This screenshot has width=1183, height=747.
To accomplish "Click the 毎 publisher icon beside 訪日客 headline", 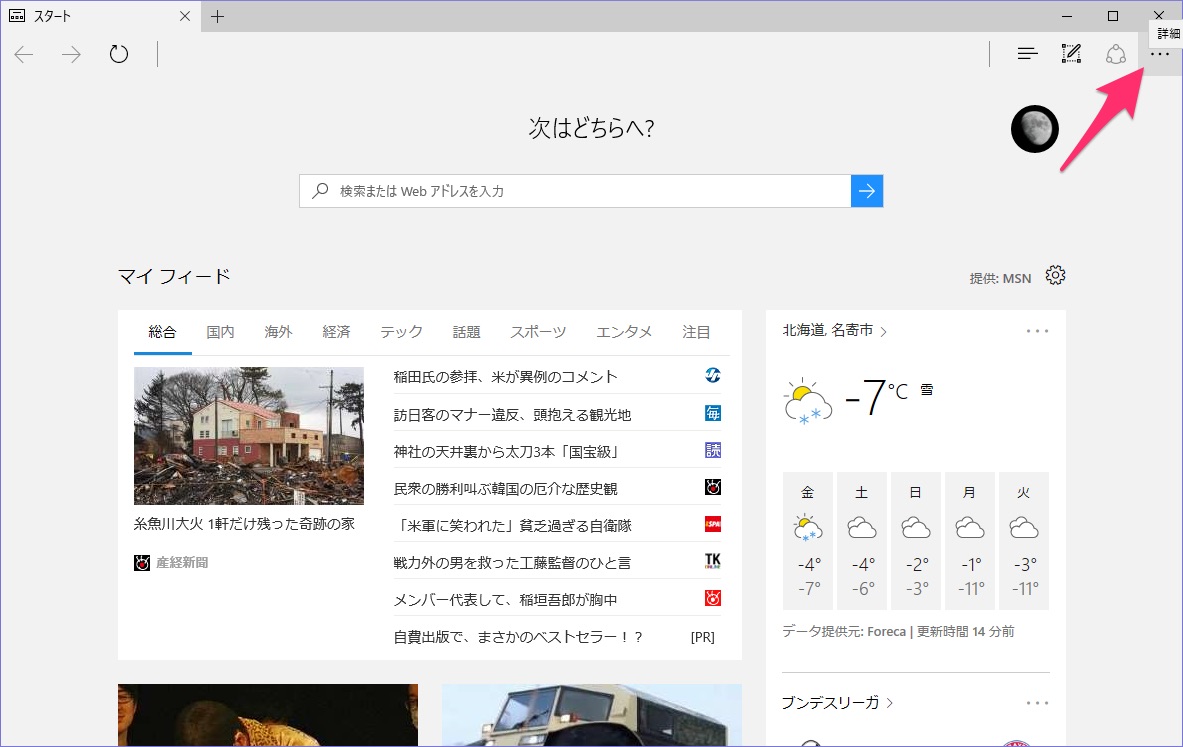I will pyautogui.click(x=712, y=413).
